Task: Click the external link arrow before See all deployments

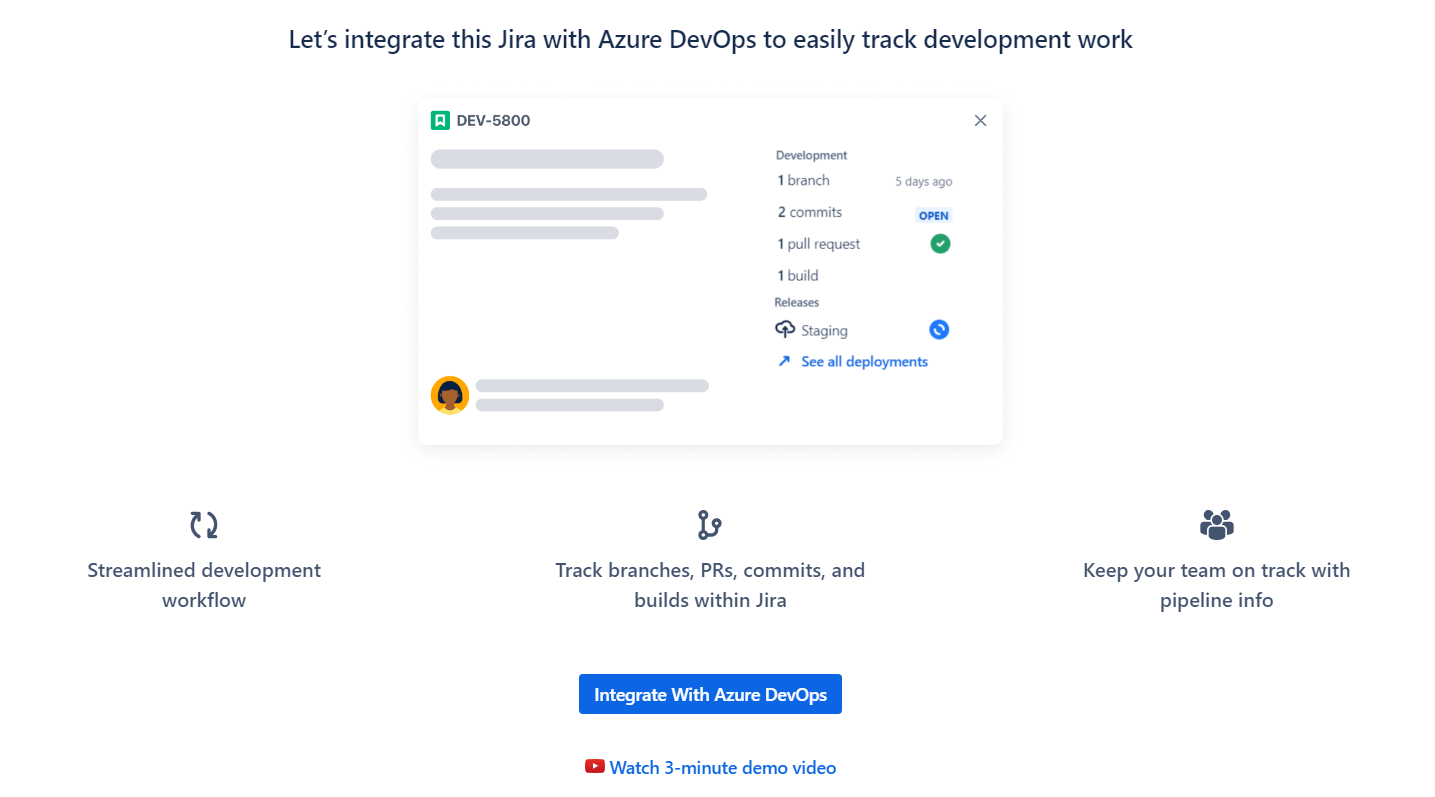Action: [x=785, y=361]
